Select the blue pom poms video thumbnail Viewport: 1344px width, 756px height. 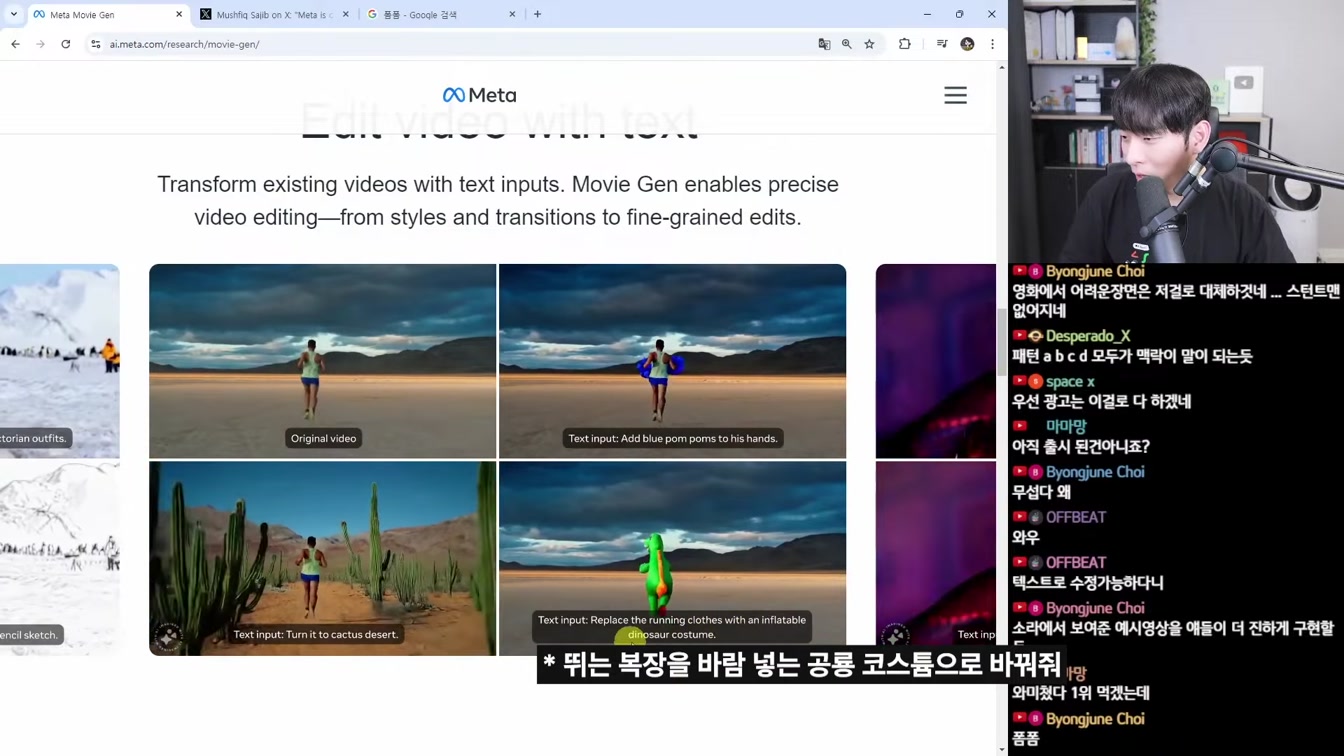[672, 361]
